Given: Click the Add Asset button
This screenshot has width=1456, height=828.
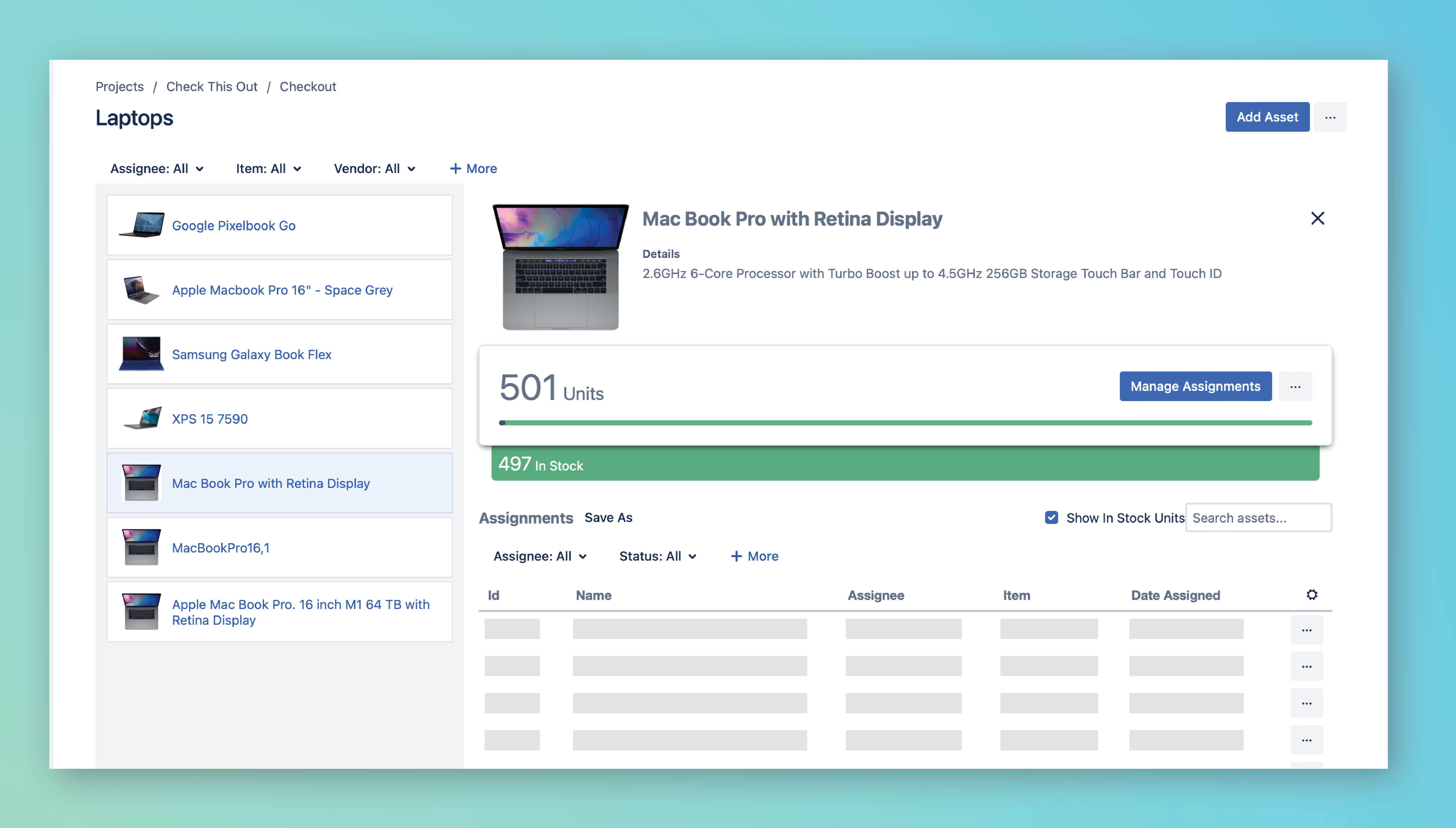Looking at the screenshot, I should [x=1267, y=117].
